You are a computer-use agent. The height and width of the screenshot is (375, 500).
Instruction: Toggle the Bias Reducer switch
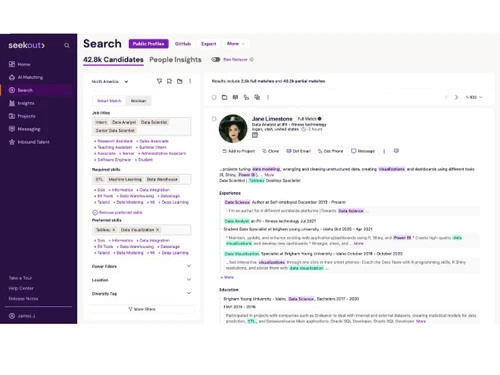coord(216,60)
